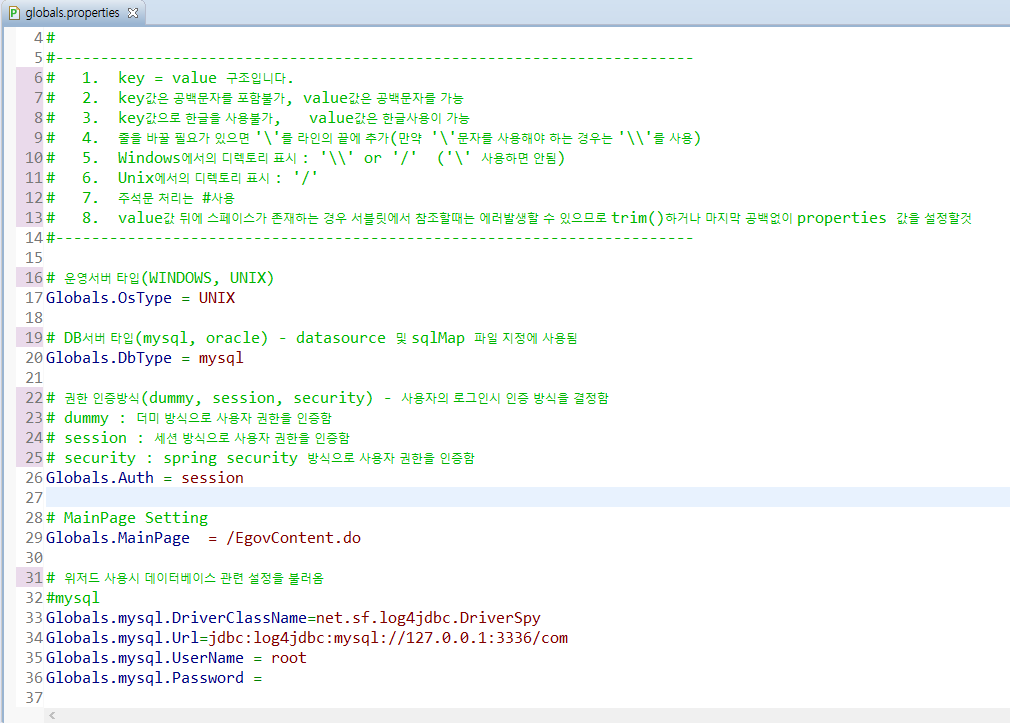Viewport: 1010px width, 723px height.
Task: Place cursor after Globals.mysql.Password equals sign
Action: point(264,678)
